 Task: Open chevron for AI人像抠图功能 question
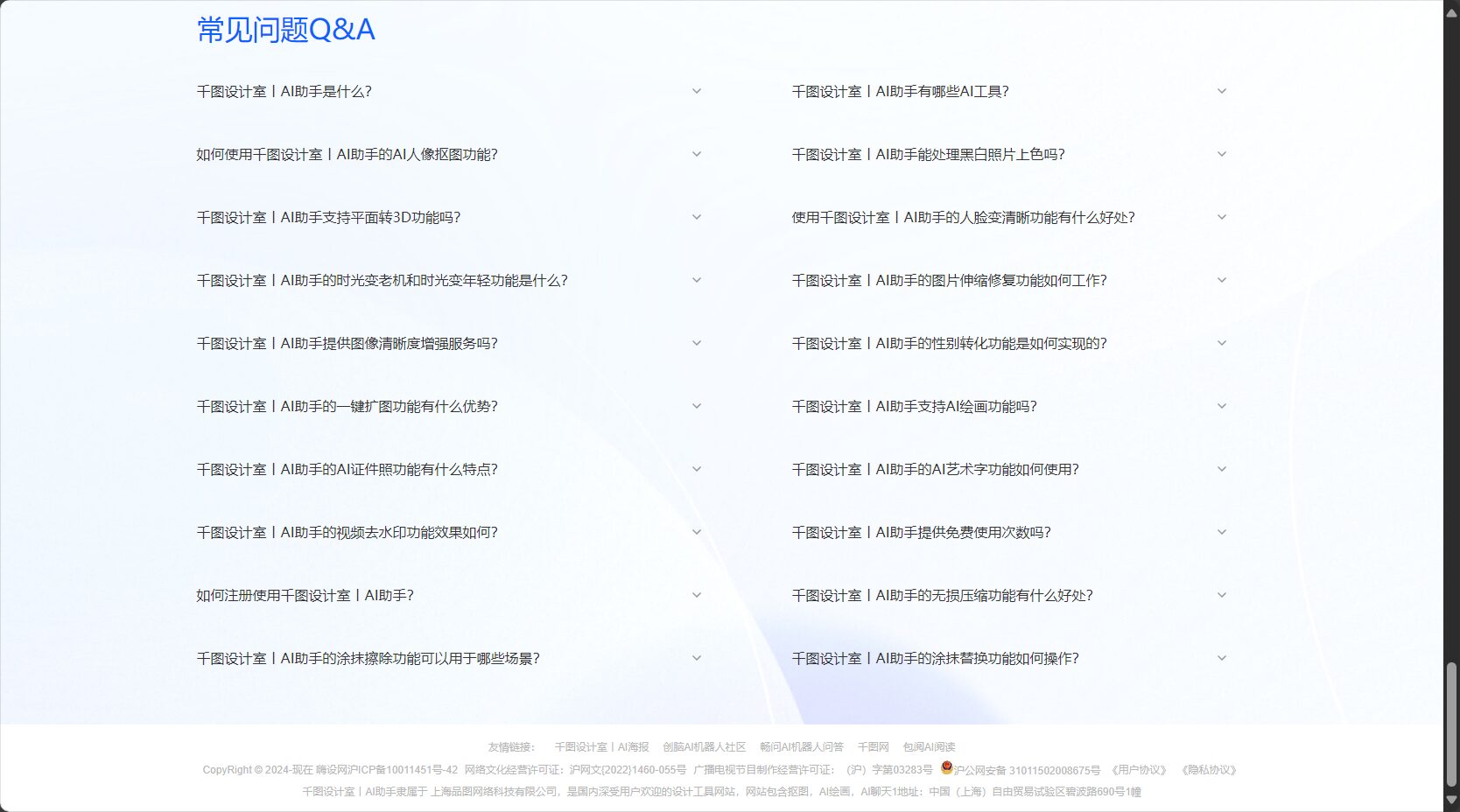tap(697, 154)
